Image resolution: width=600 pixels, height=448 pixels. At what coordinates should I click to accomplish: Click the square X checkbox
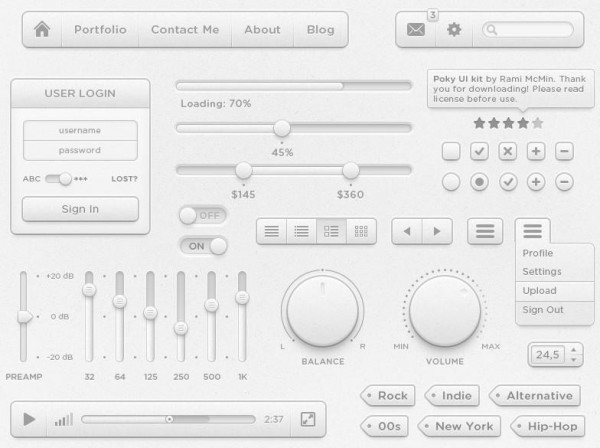click(507, 151)
